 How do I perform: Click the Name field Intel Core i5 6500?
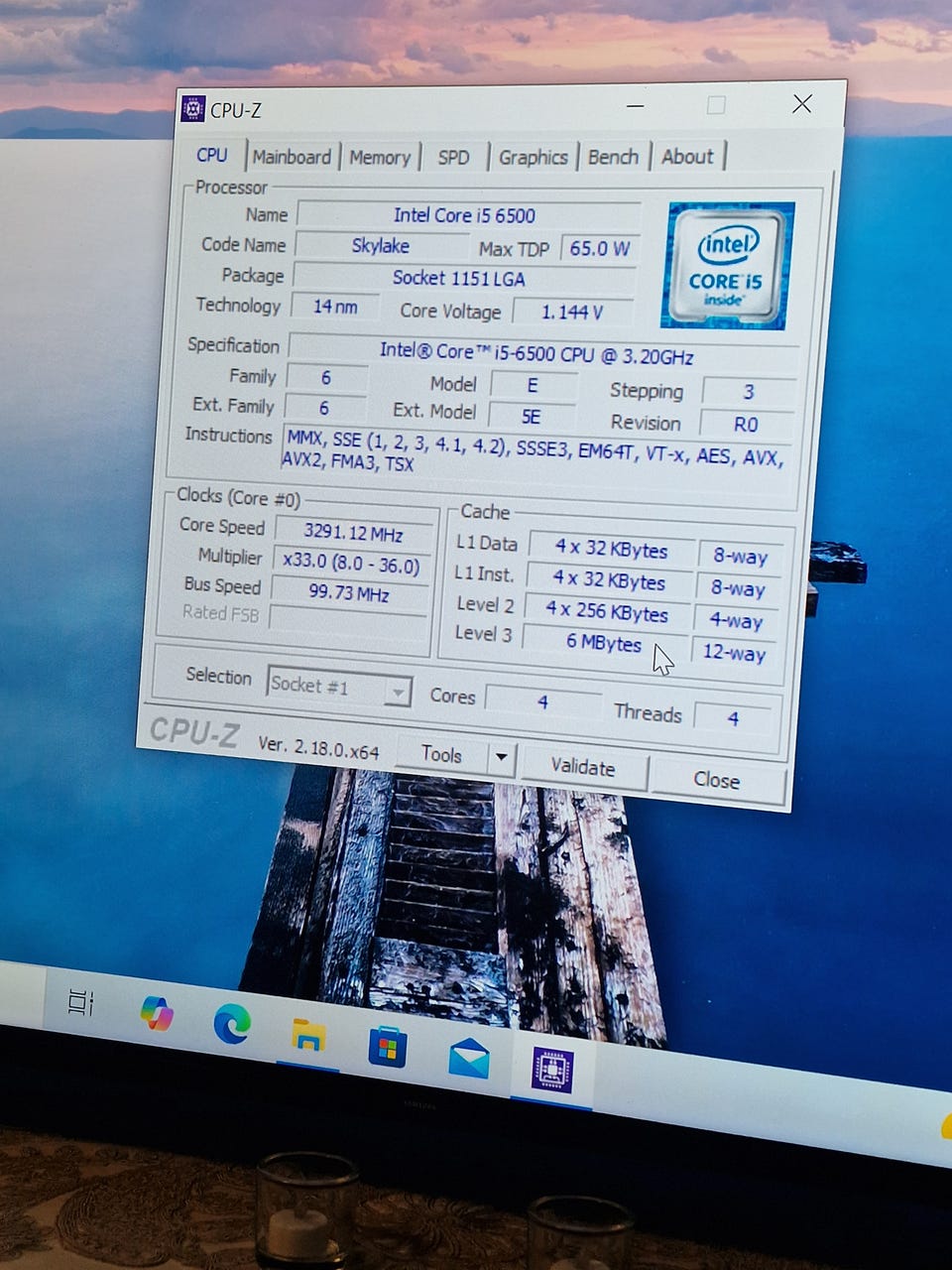point(468,215)
